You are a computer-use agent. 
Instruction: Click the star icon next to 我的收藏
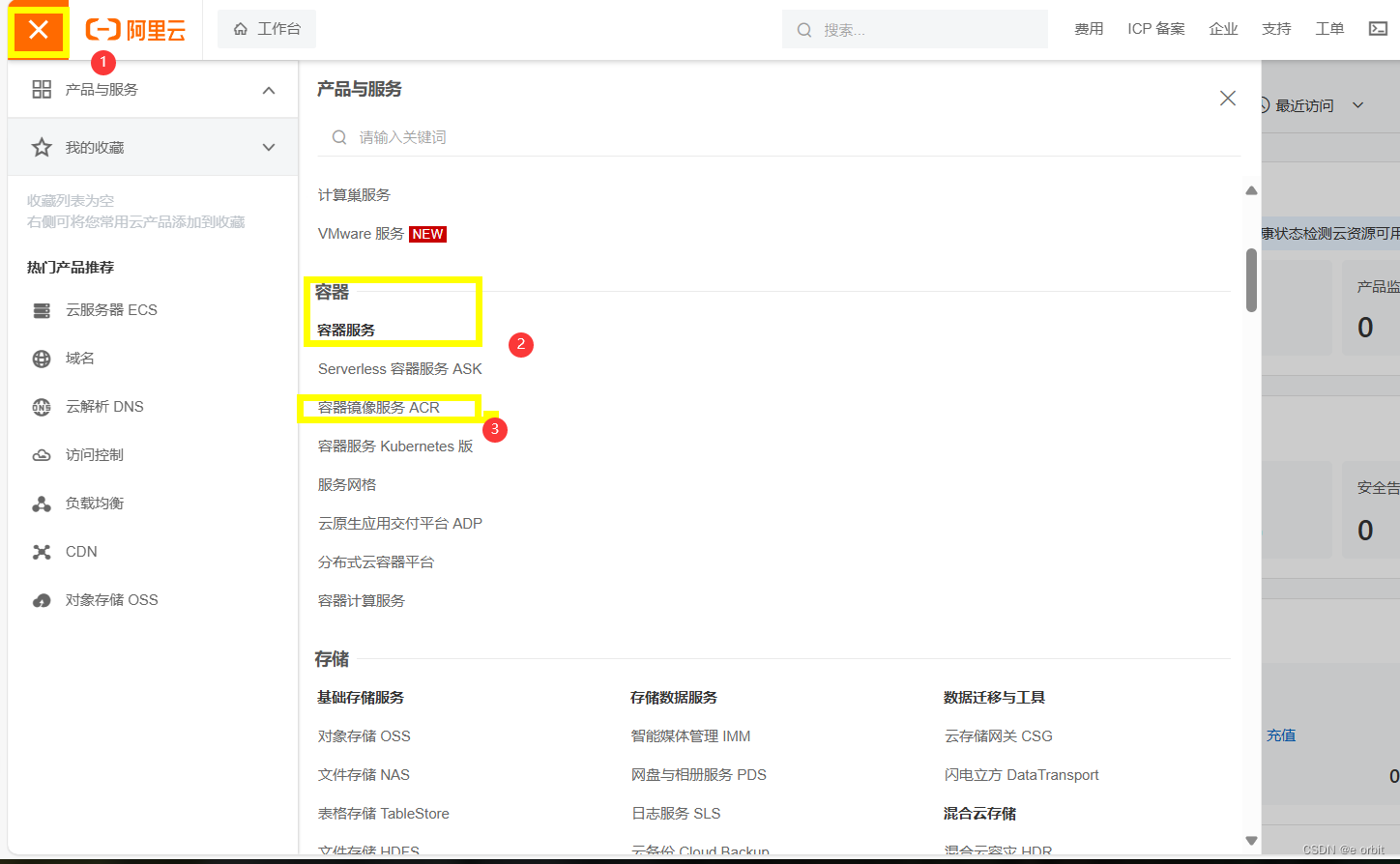coord(42,147)
